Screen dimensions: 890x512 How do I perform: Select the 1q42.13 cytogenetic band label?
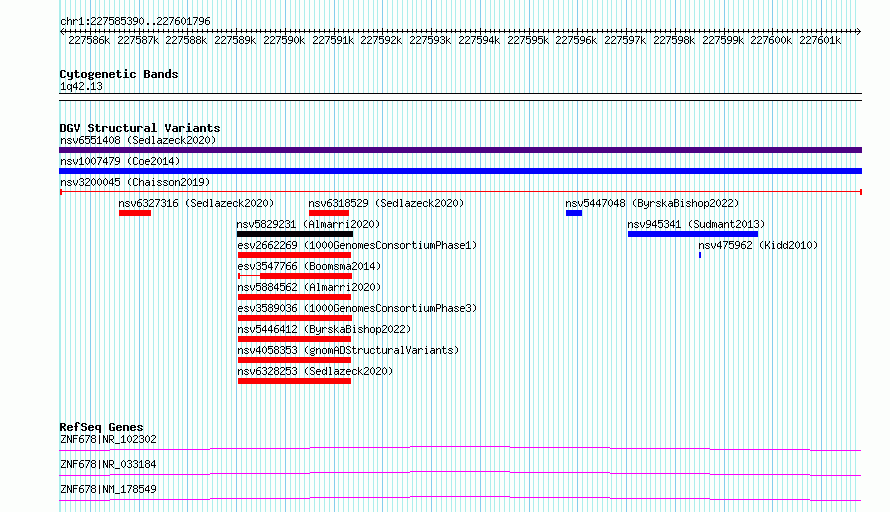click(x=81, y=86)
